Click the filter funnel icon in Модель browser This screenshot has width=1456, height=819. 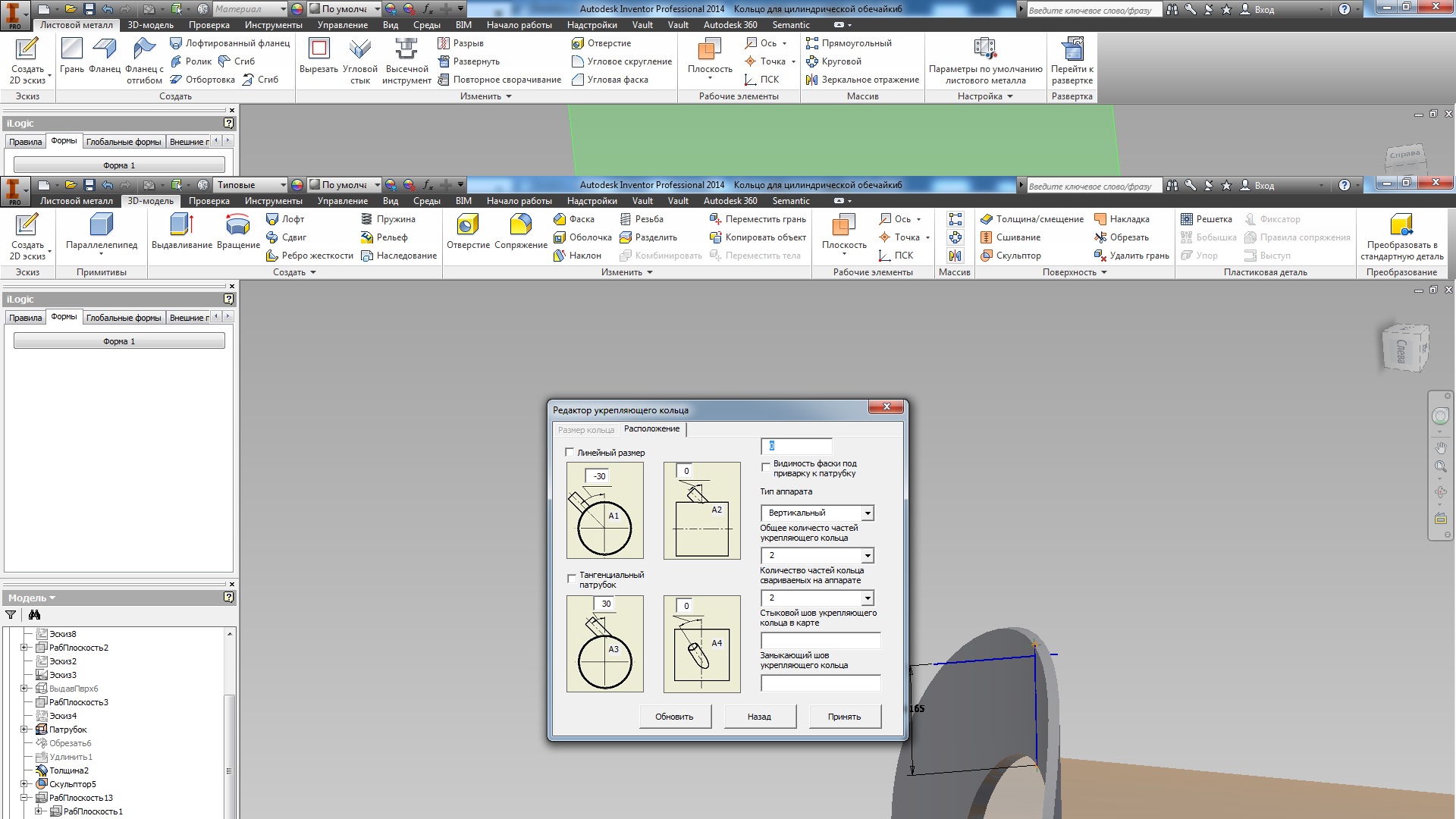tap(11, 615)
